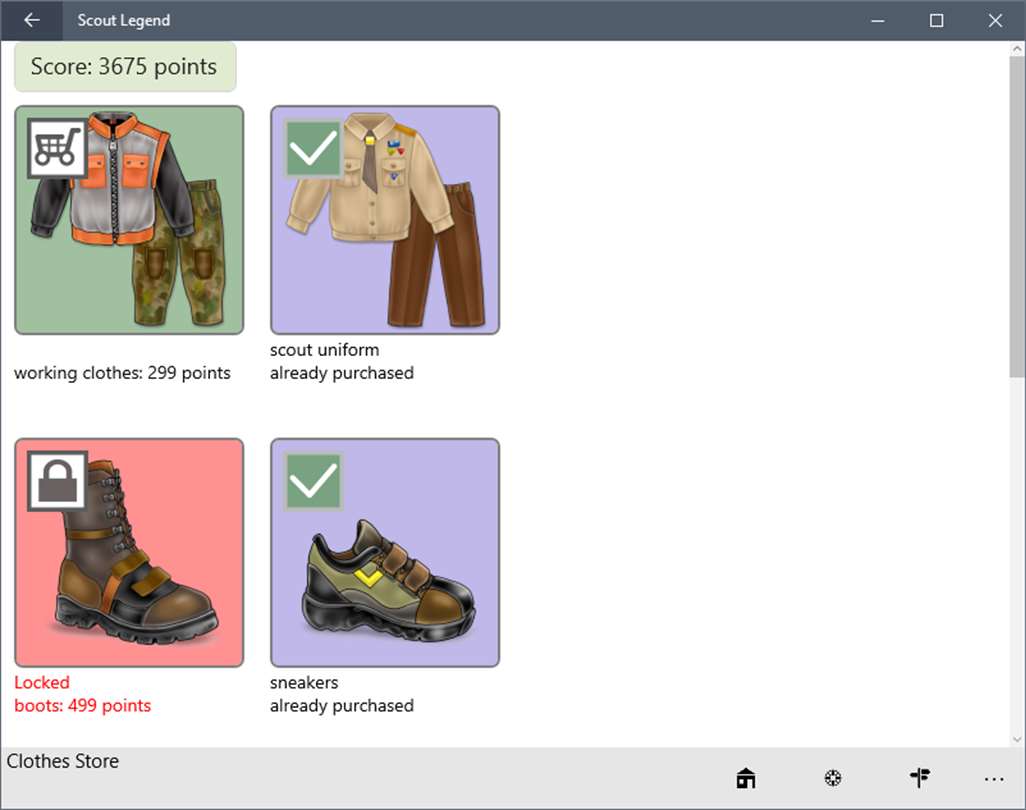Open the signpost directions icon
Screen dimensions: 1026x810
coord(920,777)
